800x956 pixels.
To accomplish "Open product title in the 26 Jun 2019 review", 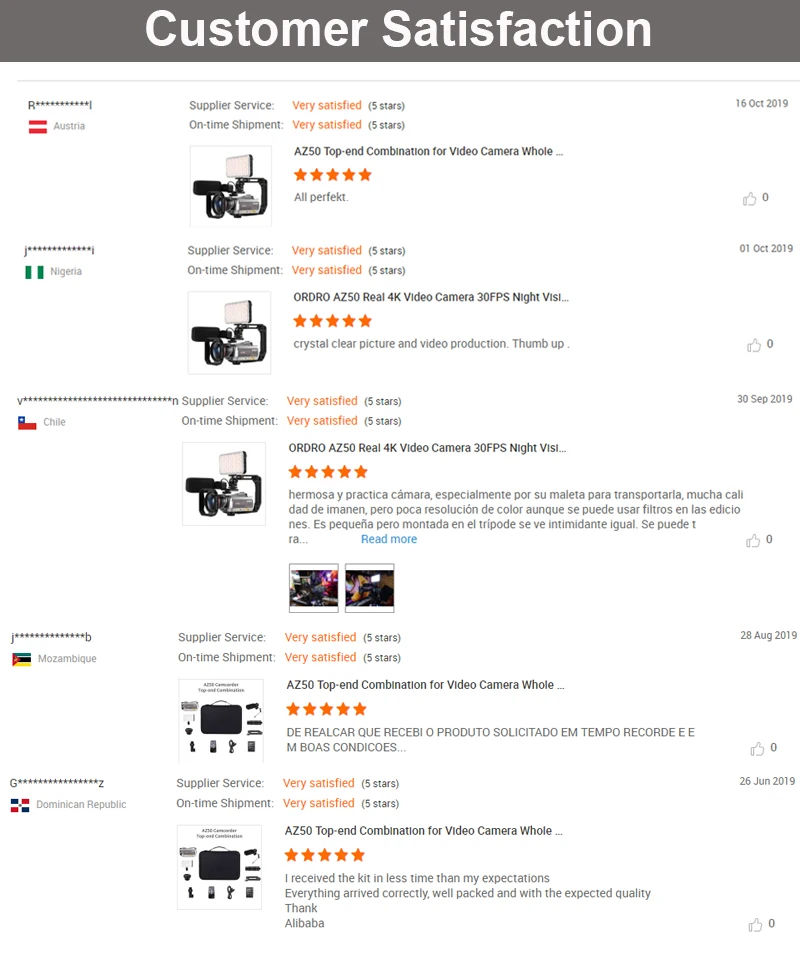I will pyautogui.click(x=424, y=831).
